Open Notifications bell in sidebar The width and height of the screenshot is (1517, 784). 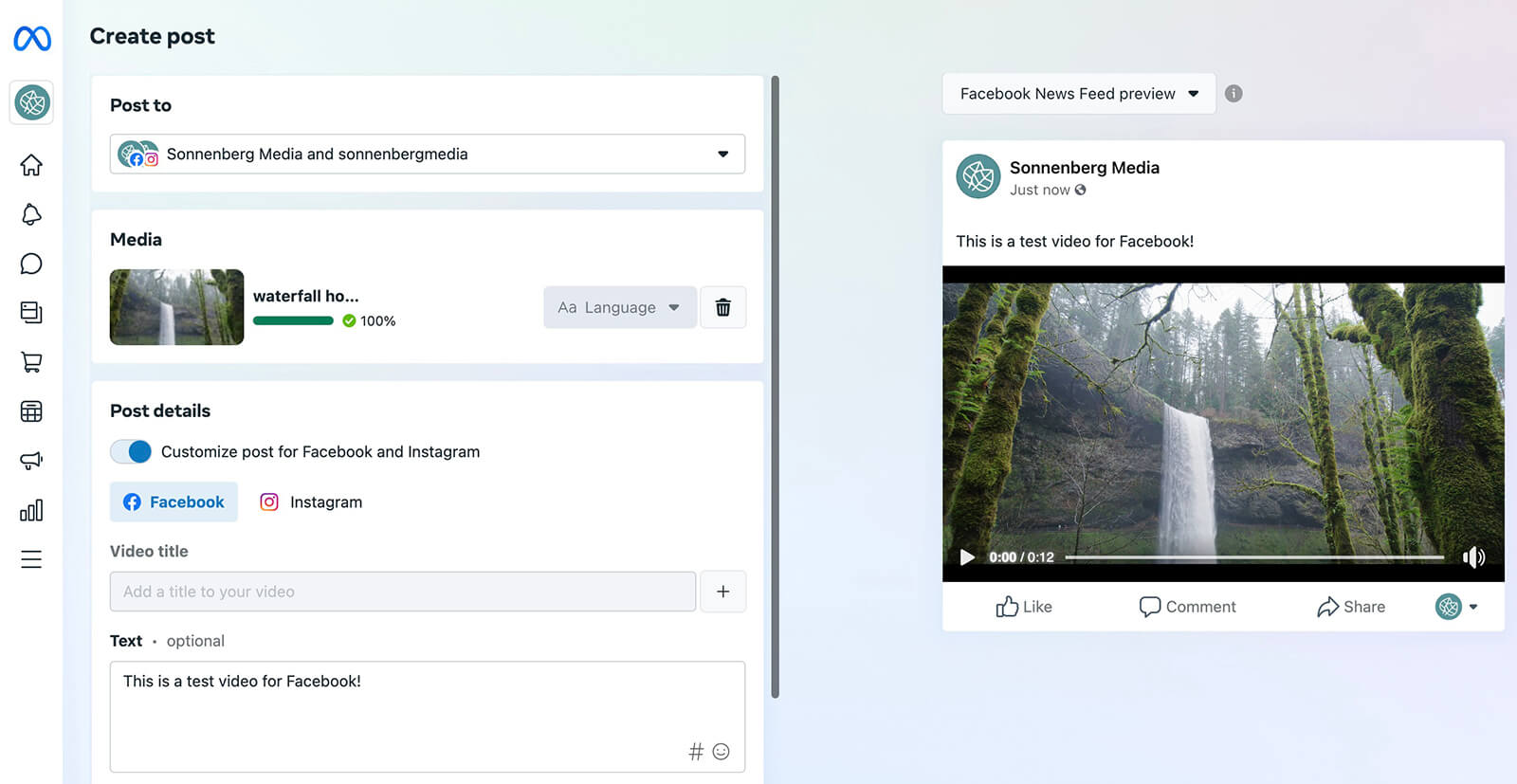(31, 214)
